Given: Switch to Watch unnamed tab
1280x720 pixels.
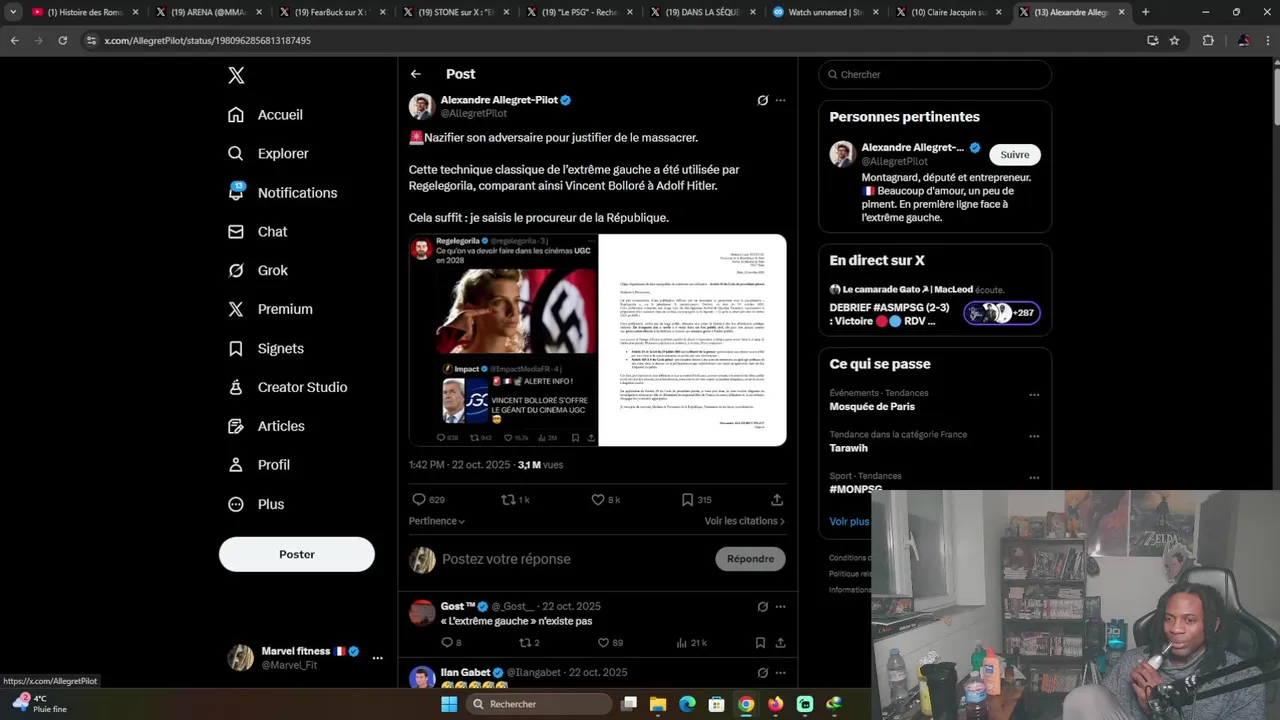Looking at the screenshot, I should (826, 12).
